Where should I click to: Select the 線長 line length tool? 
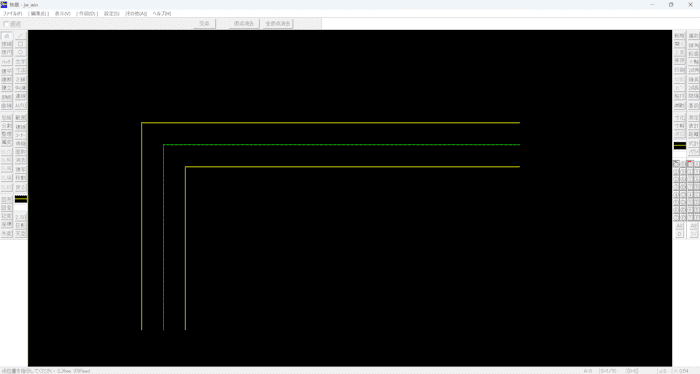[x=693, y=79]
